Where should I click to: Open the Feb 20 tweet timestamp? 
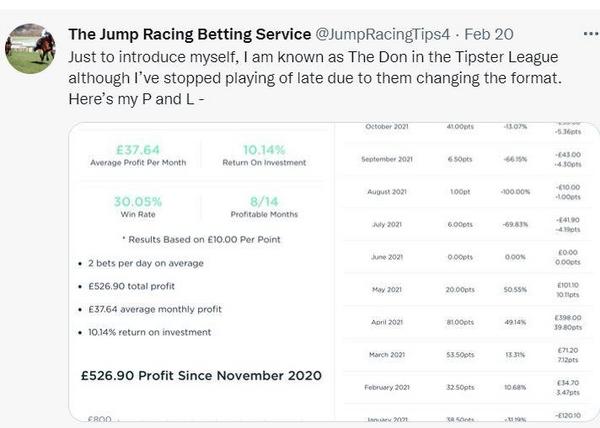(x=489, y=34)
